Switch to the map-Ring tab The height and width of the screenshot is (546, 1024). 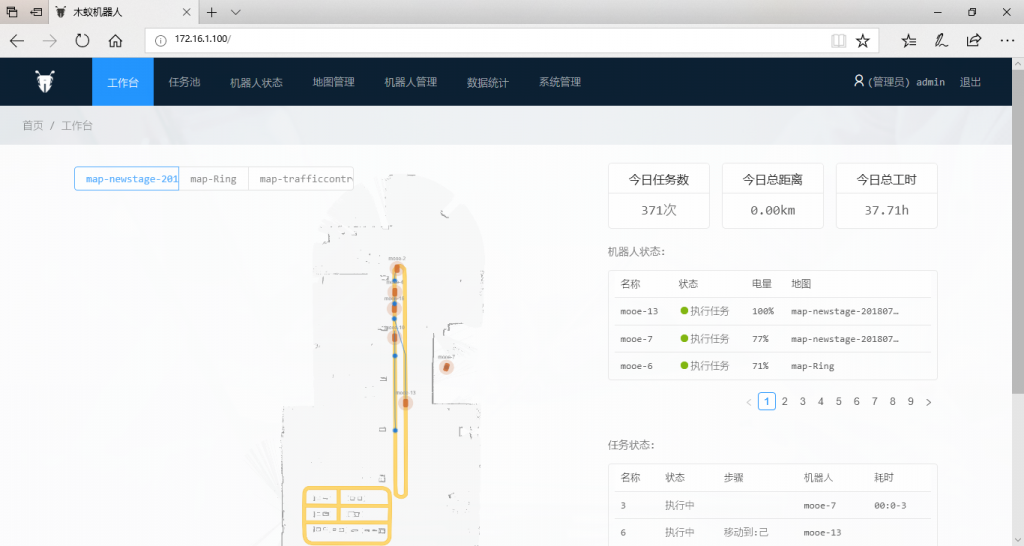pyautogui.click(x=213, y=179)
